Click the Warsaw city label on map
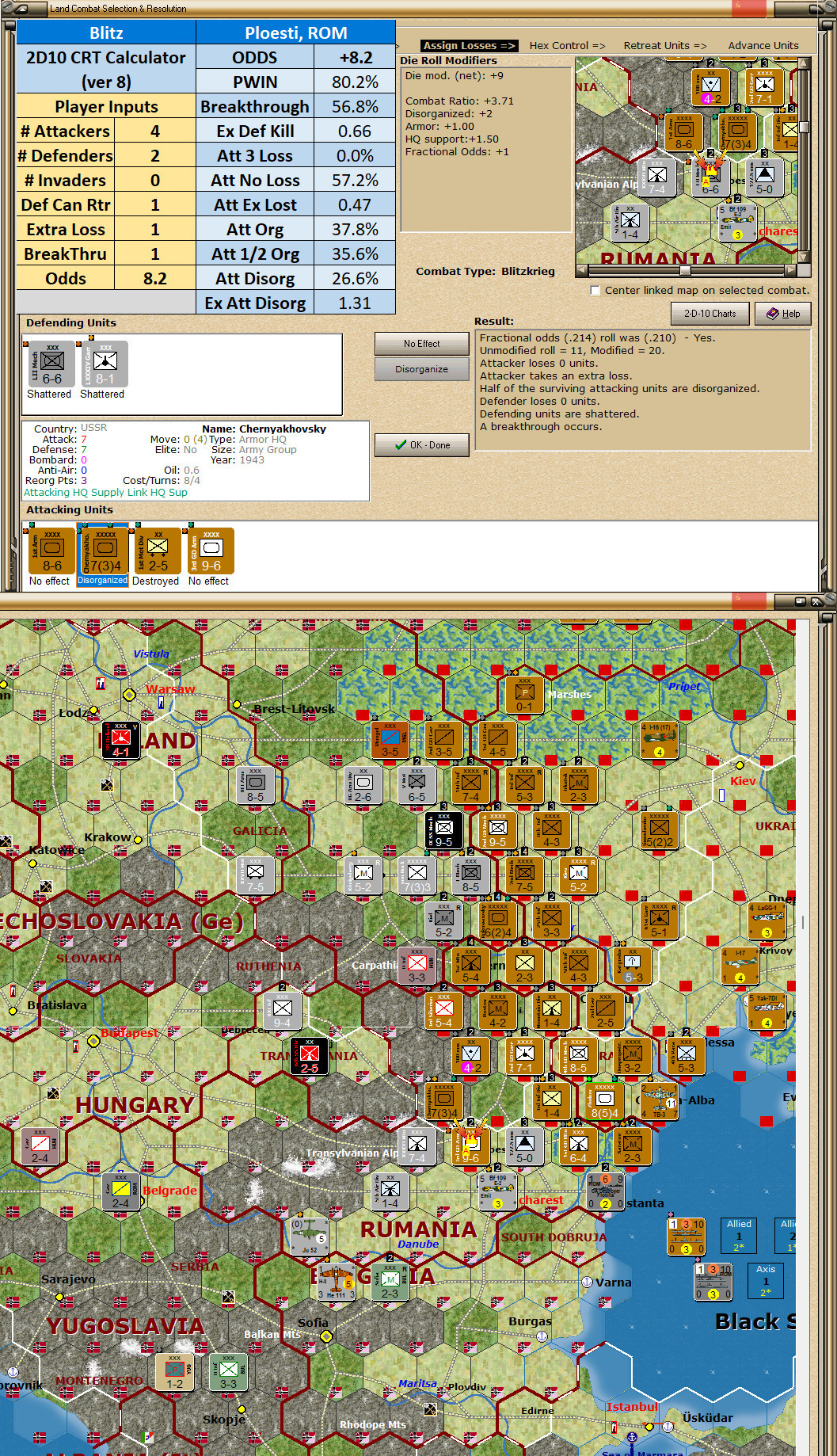 click(170, 689)
